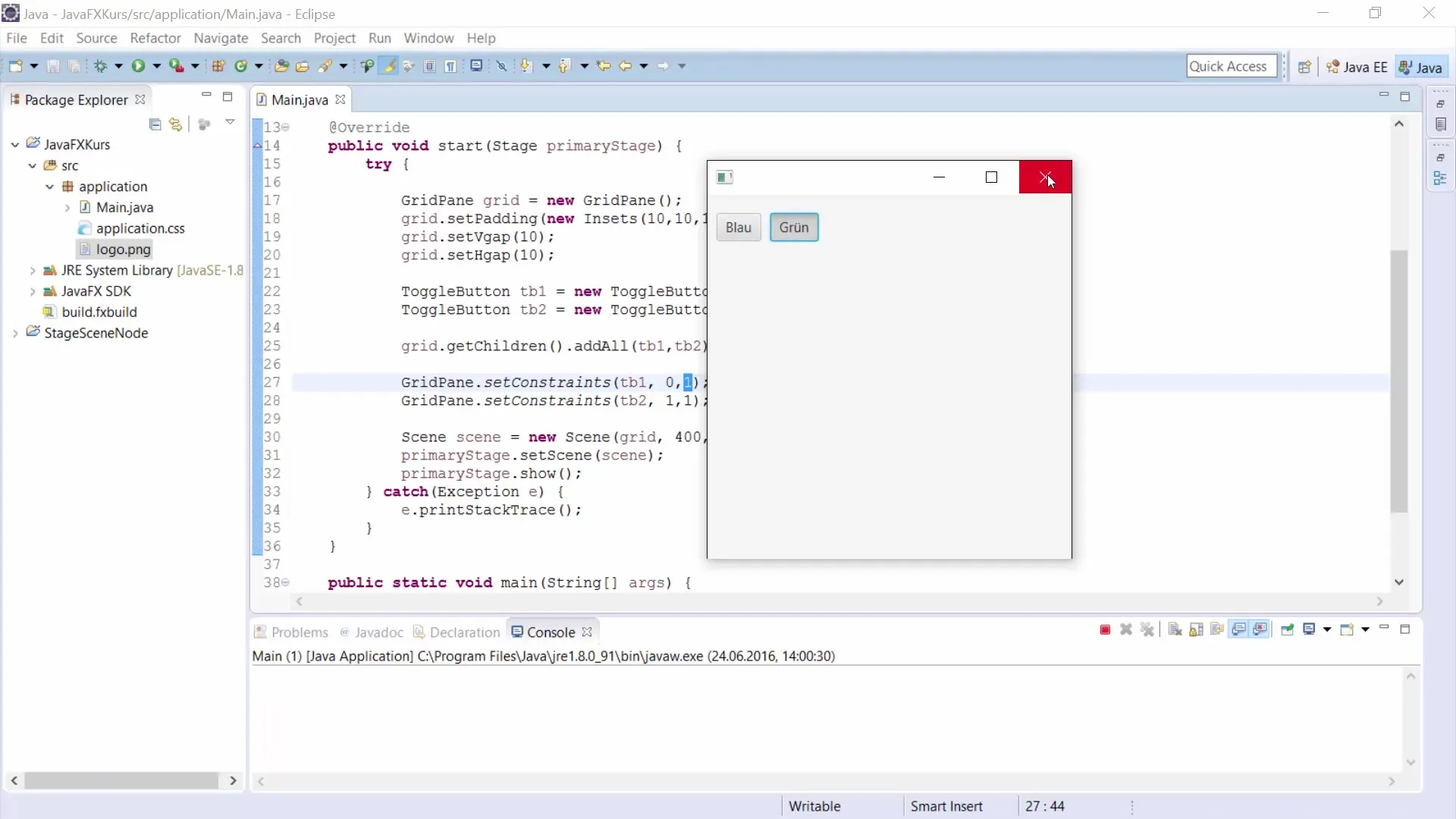
Task: Click the Pin Console icon
Action: click(x=1287, y=630)
